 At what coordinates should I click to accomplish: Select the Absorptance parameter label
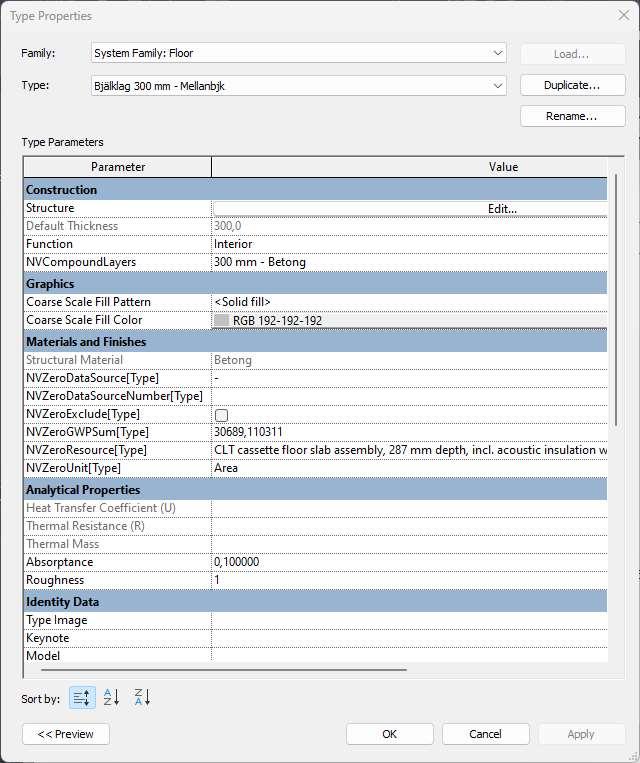(59, 562)
